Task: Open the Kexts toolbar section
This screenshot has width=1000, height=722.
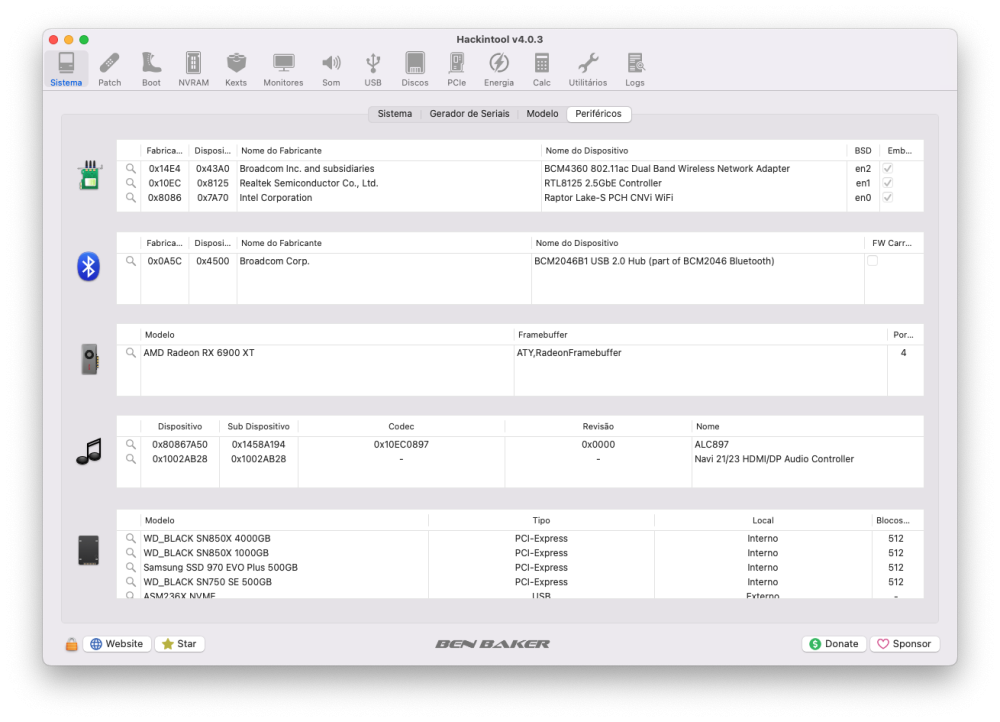Action: 236,70
